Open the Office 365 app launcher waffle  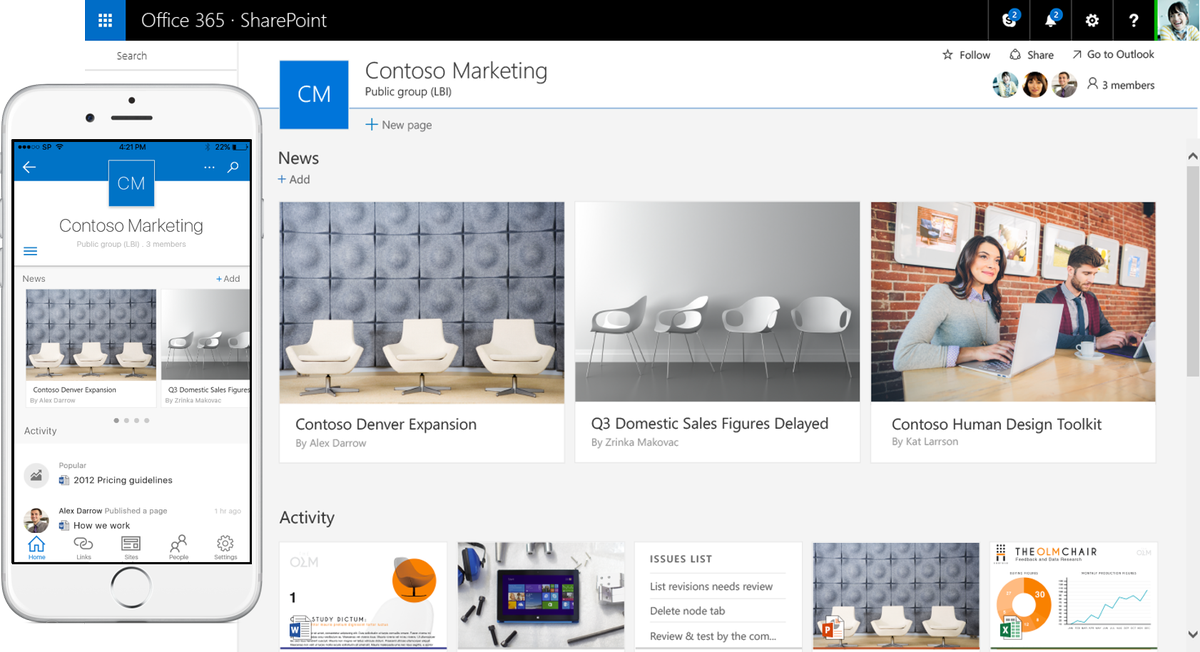coord(105,20)
